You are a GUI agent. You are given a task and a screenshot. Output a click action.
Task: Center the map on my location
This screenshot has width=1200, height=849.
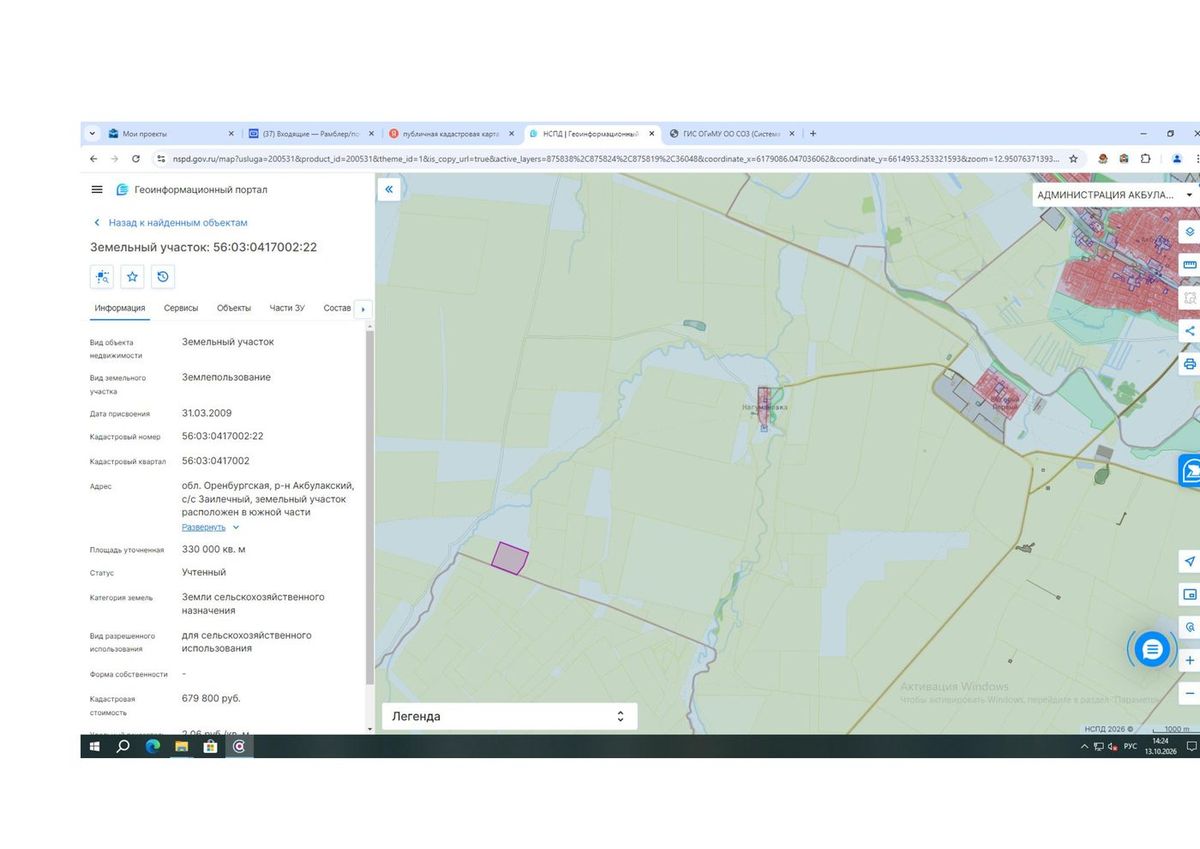coord(1189,562)
